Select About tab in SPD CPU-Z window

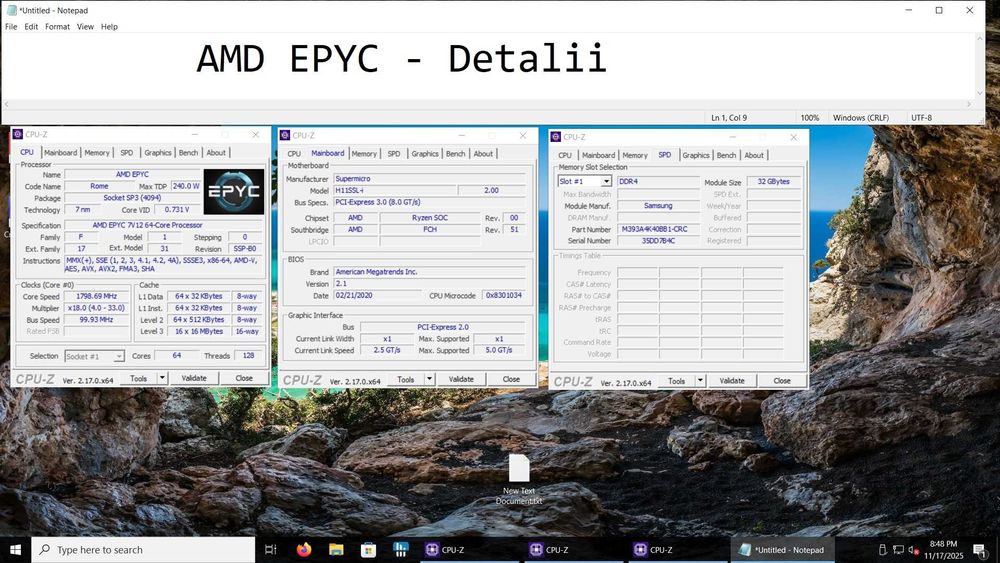point(754,155)
